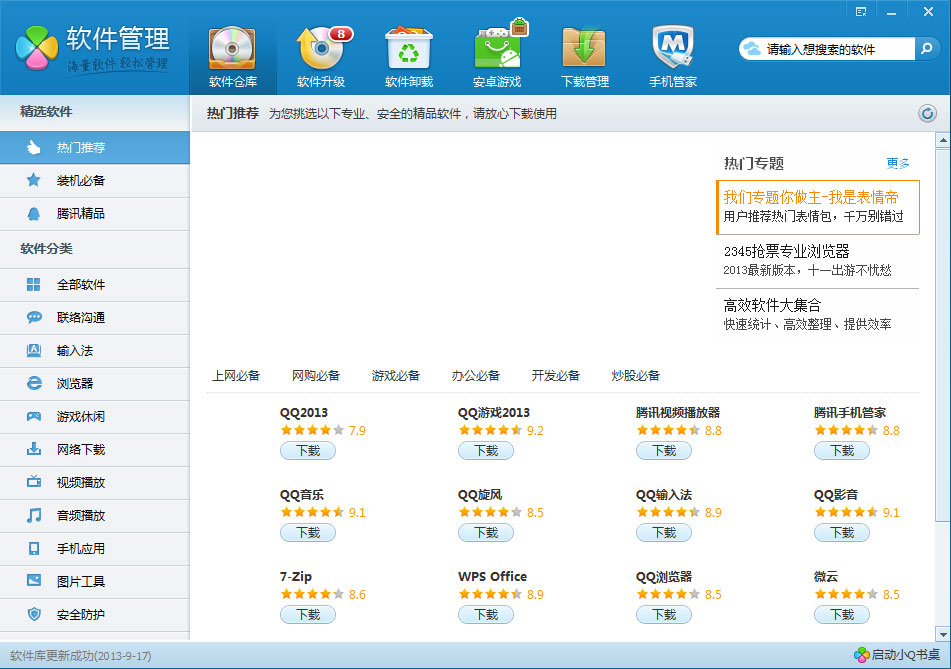Switch to the 炒股必备 tab
The image size is (951, 669).
pos(636,375)
